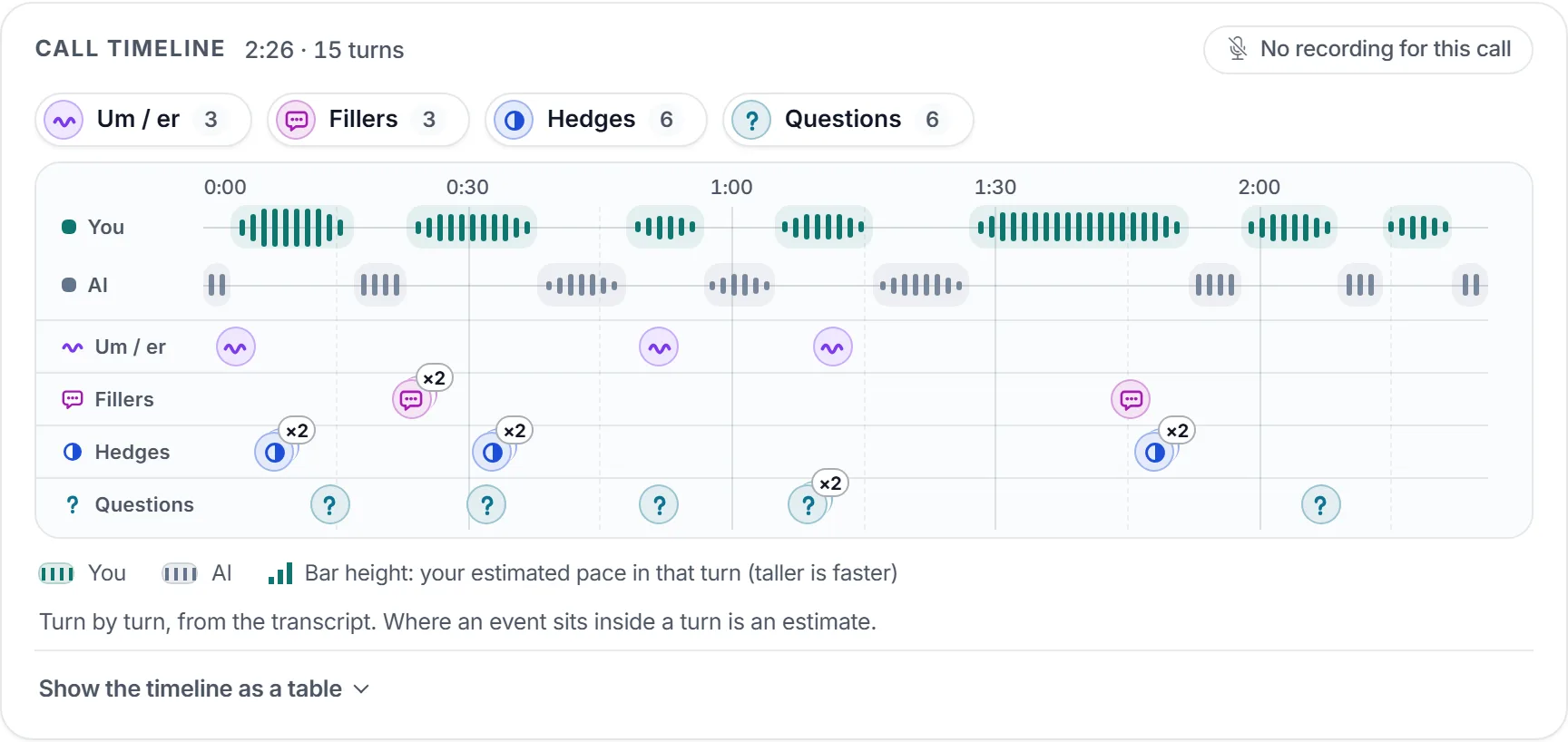Click the AI row label with gray dot
1568x742 pixels.
[84, 285]
